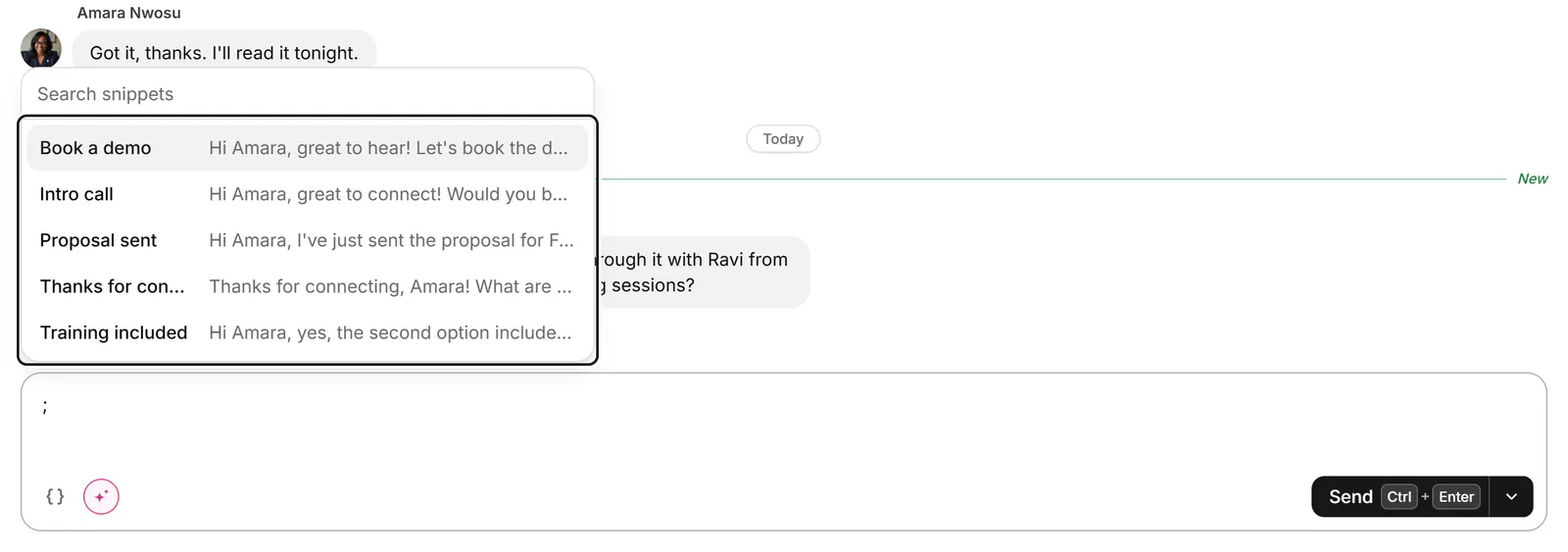Click the Today date pill

click(783, 139)
